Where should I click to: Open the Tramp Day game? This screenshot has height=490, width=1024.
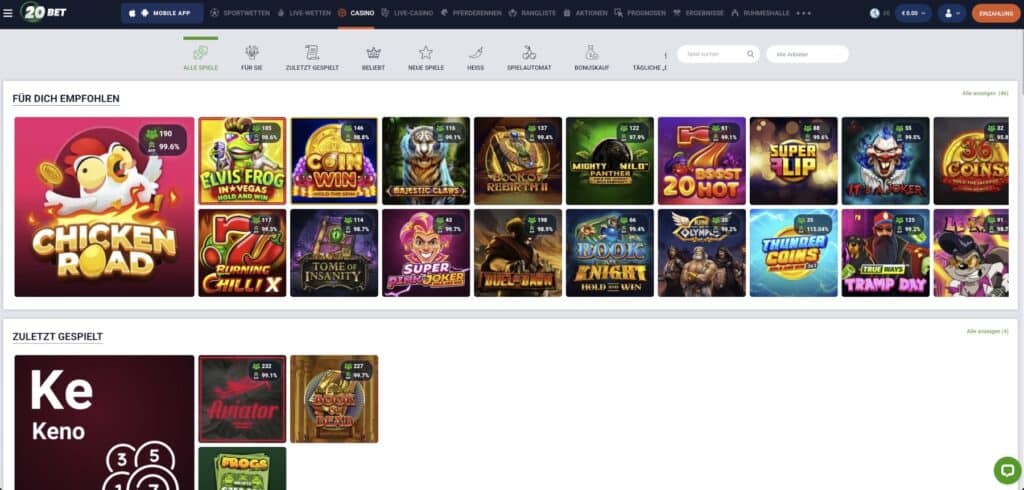tap(886, 253)
